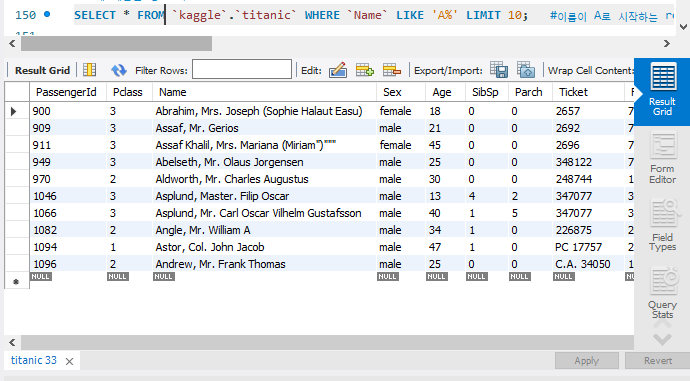Select new-row asterisk marker at bottom
Viewport: 690px width, 381px height.
pyautogui.click(x=16, y=282)
